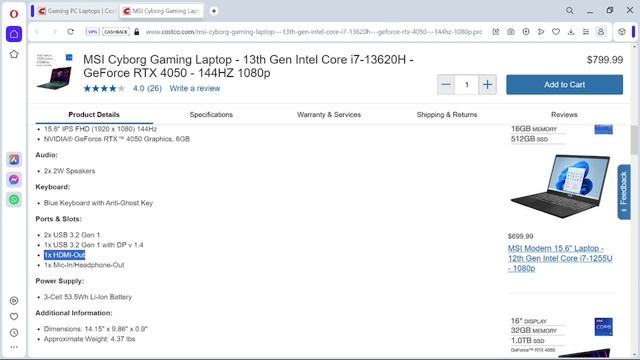This screenshot has height=360, width=640.
Task: Add the laptop to cart
Action: pyautogui.click(x=564, y=84)
